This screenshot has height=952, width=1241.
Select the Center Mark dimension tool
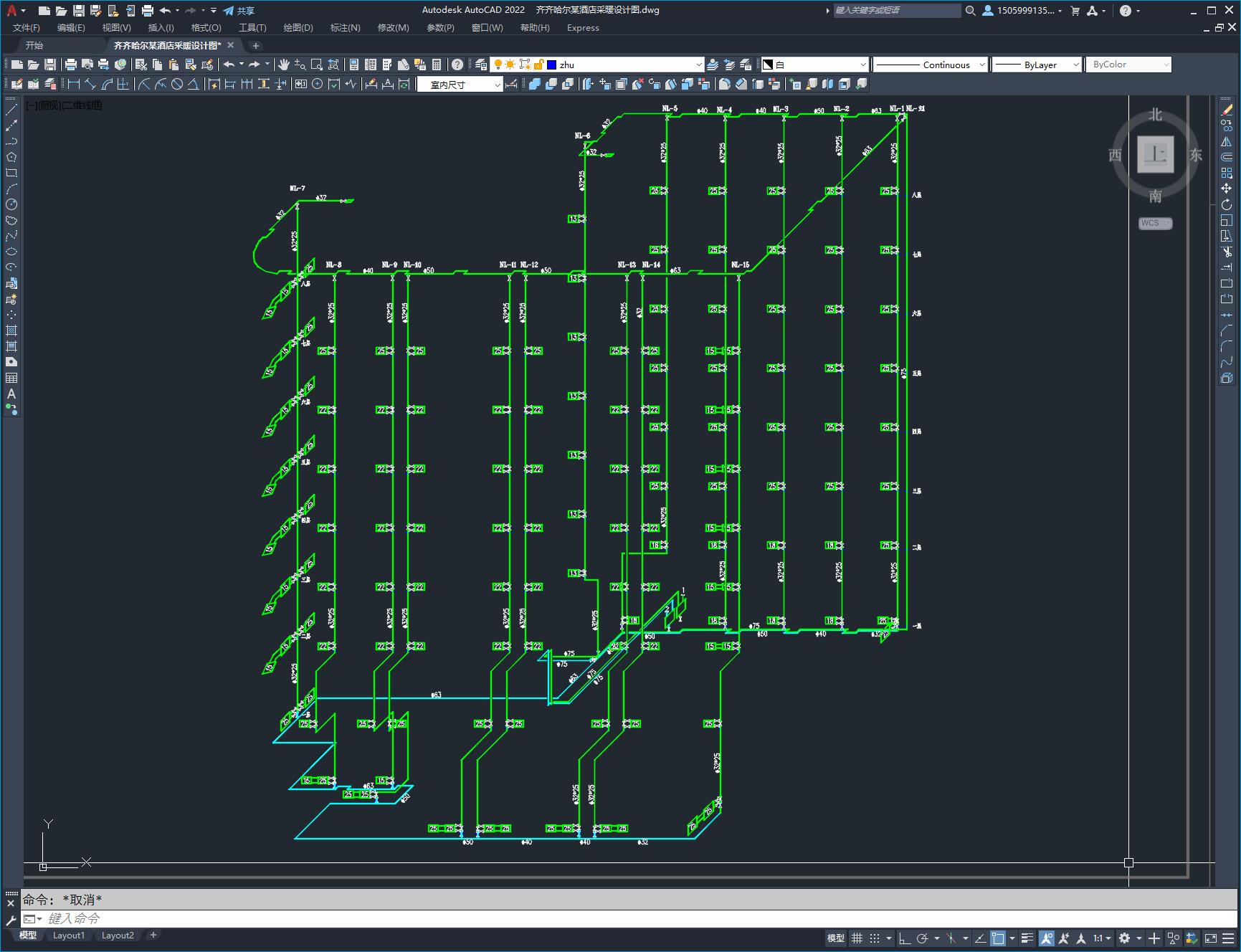[318, 84]
